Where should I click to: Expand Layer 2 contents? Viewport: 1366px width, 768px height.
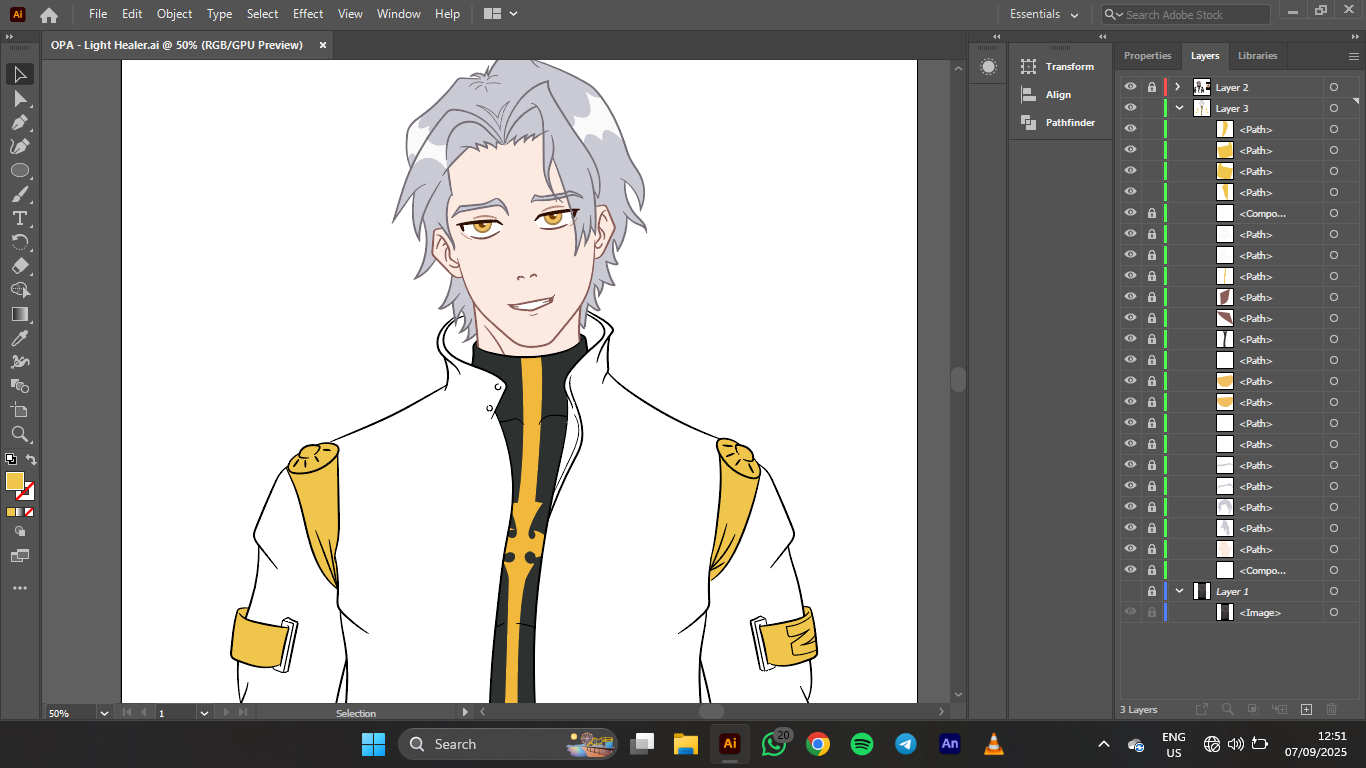(x=1178, y=87)
